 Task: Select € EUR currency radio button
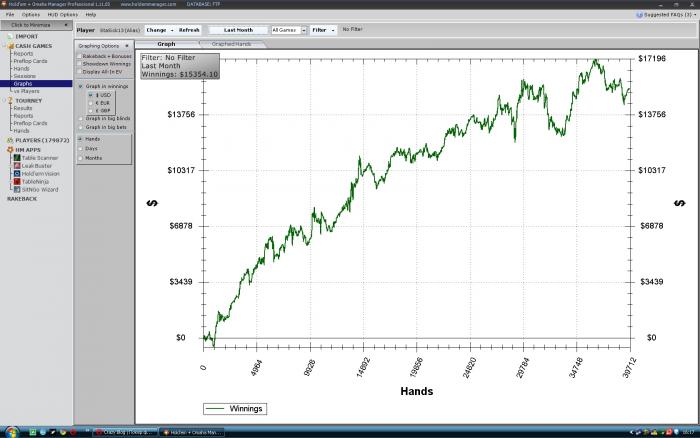coord(91,103)
